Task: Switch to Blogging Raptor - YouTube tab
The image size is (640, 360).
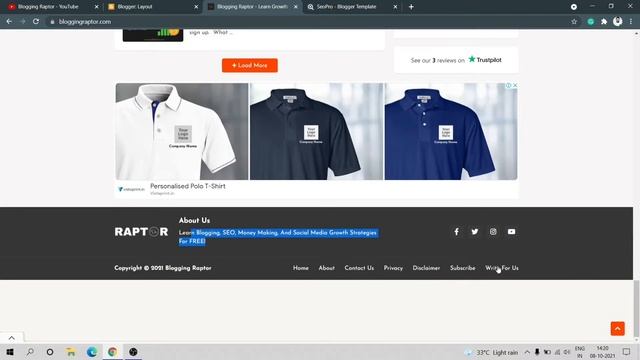Action: point(48,7)
